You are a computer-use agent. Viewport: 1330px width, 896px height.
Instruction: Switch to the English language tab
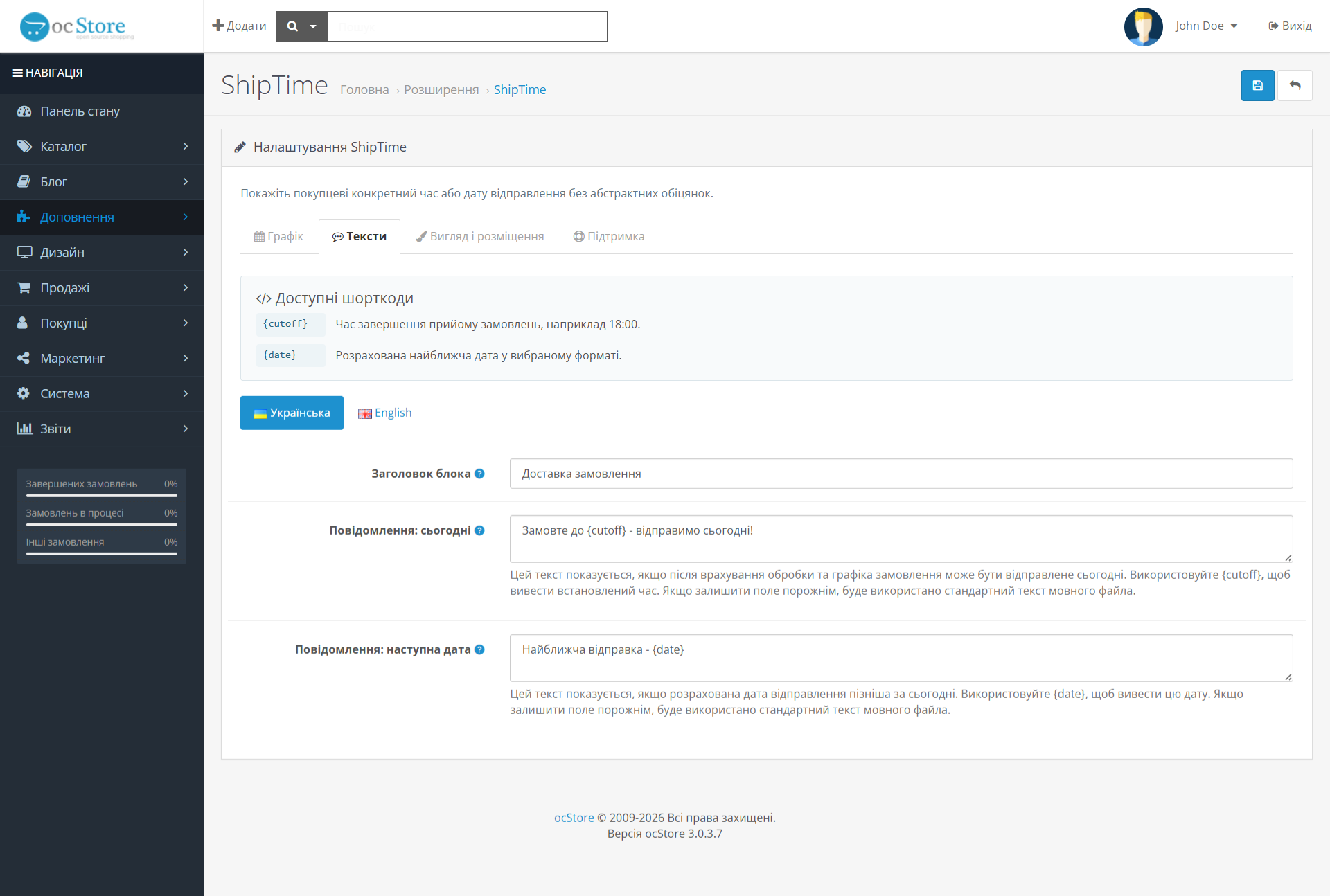pos(384,413)
